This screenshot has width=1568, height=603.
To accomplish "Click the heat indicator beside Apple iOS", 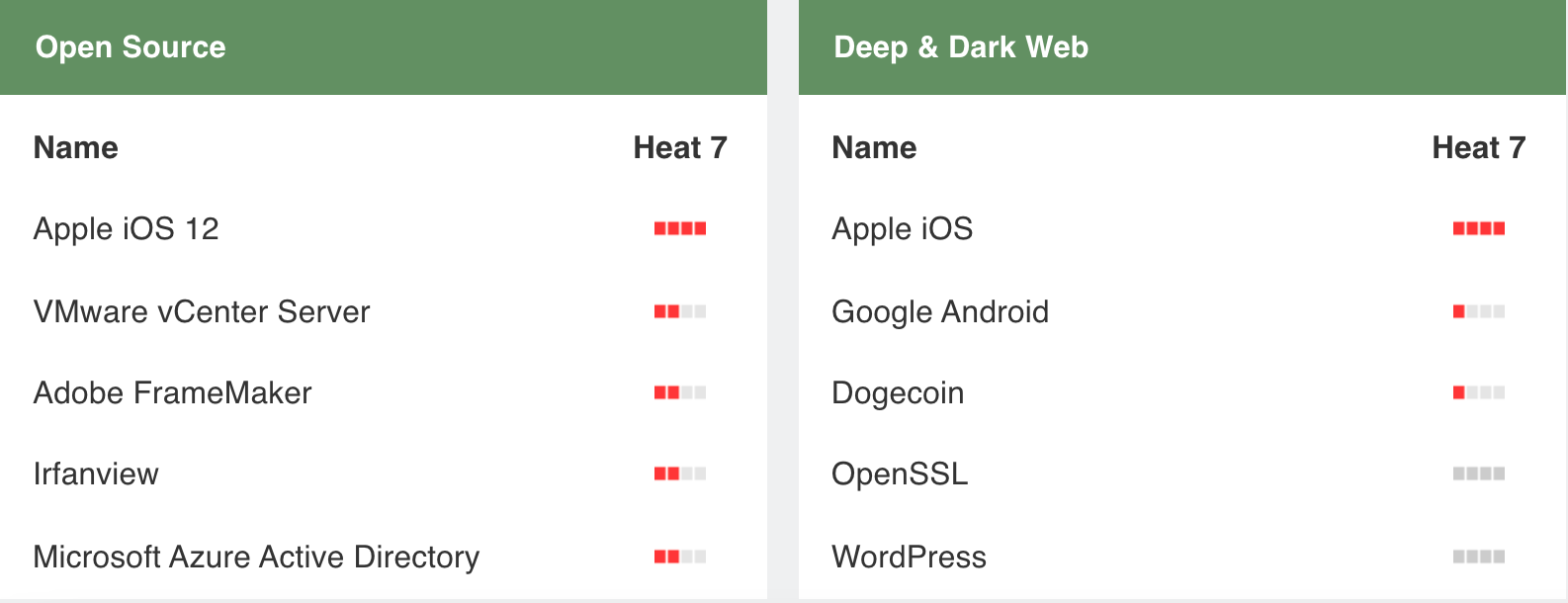I will (x=1479, y=228).
